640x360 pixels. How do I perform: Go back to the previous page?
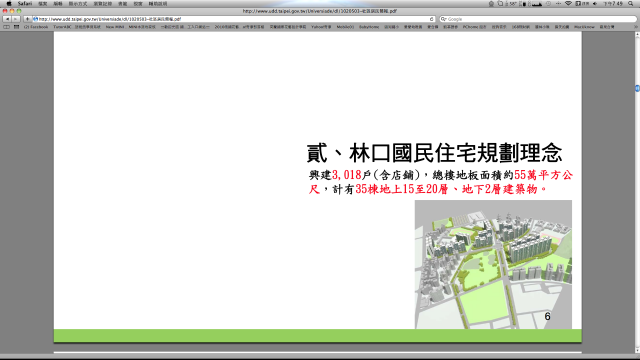[x=7, y=19]
